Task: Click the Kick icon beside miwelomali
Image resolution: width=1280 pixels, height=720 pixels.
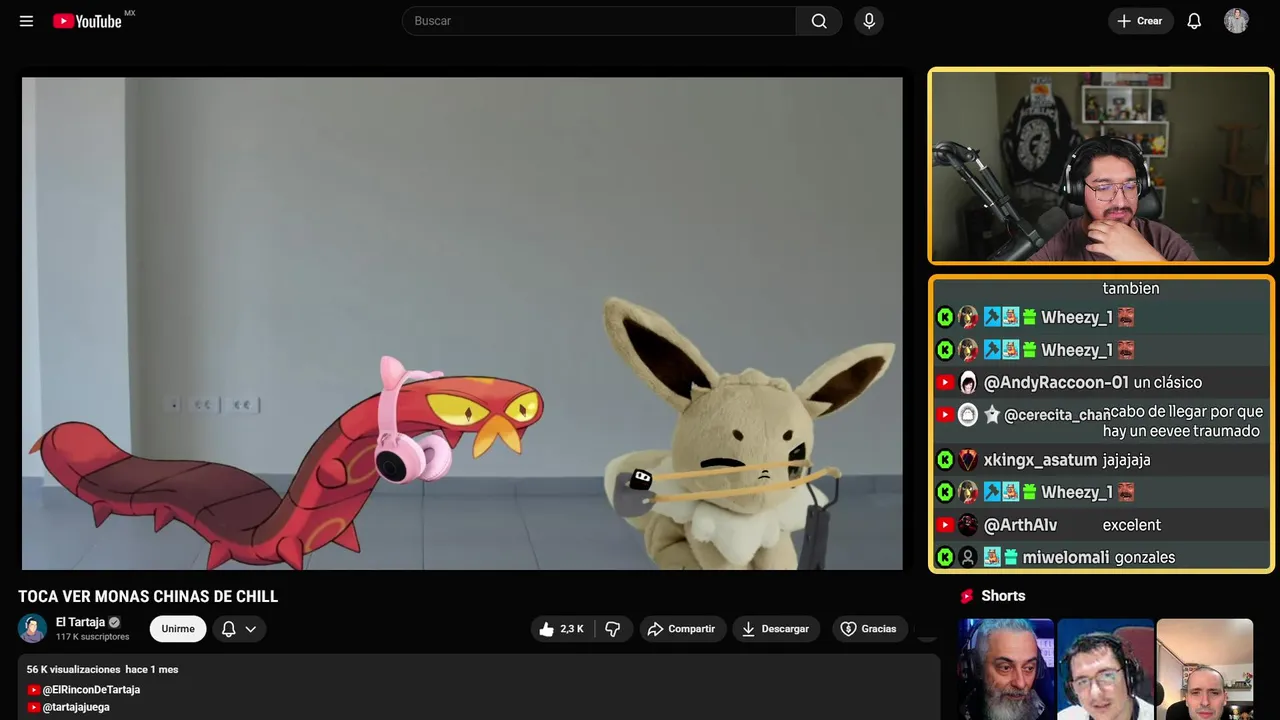Action: click(x=945, y=557)
